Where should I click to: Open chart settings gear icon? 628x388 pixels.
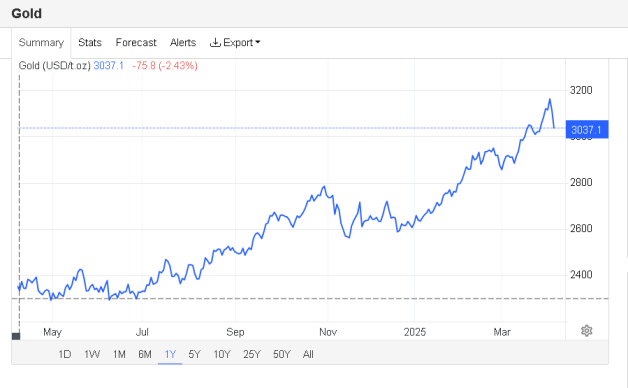click(586, 331)
